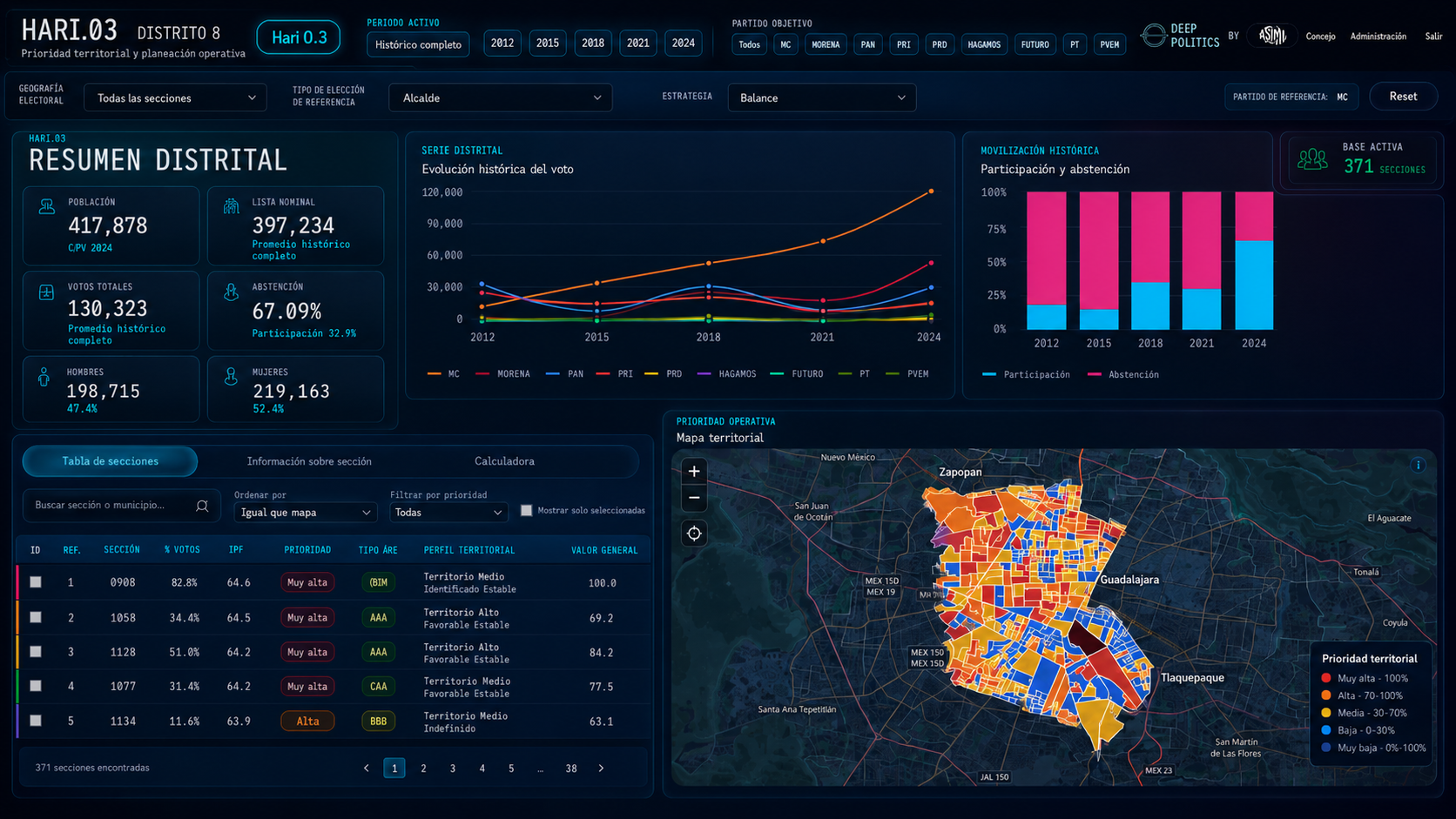Select the checkbox for section 1128
The height and width of the screenshot is (819, 1456).
[x=36, y=652]
